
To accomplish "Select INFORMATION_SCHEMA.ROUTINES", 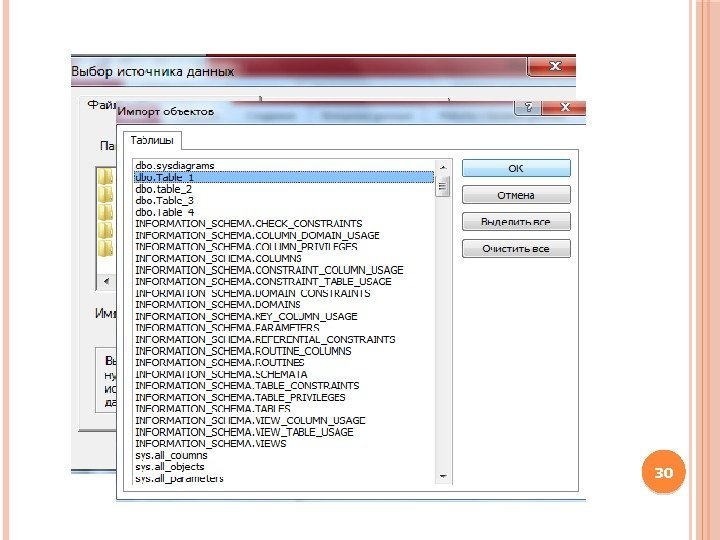I will 284,362.
